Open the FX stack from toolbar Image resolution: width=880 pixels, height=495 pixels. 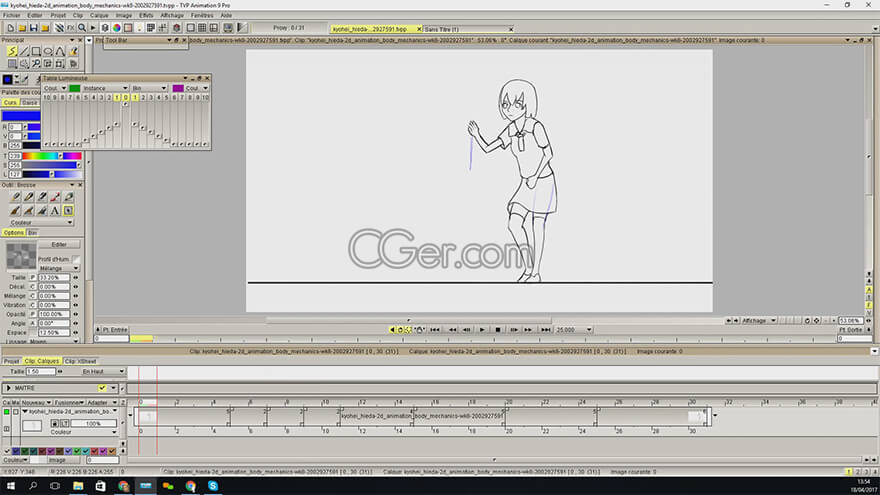(x=71, y=28)
